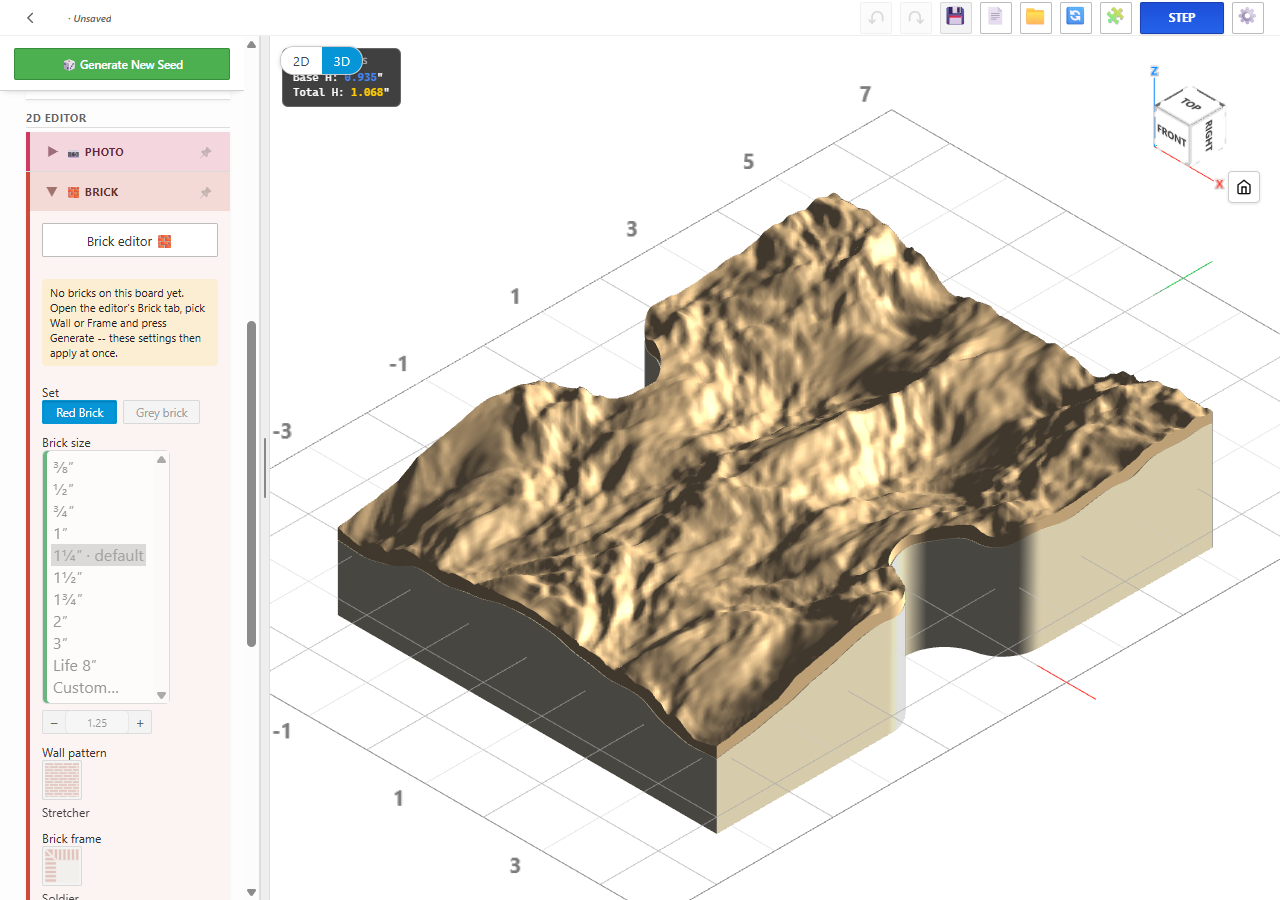This screenshot has width=1280, height=900.
Task: Click the Generate New Seed button
Action: [x=122, y=64]
